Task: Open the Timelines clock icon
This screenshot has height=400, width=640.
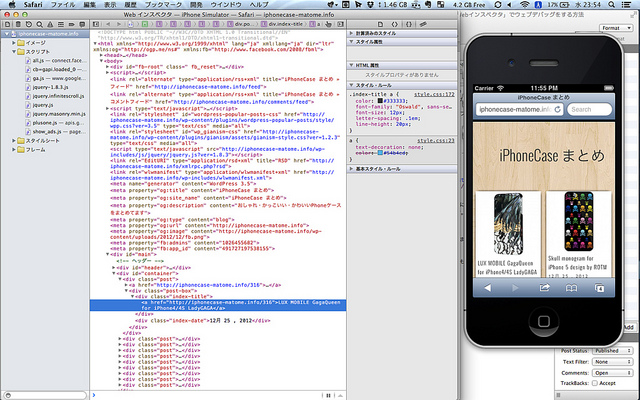Action: click(29, 24)
